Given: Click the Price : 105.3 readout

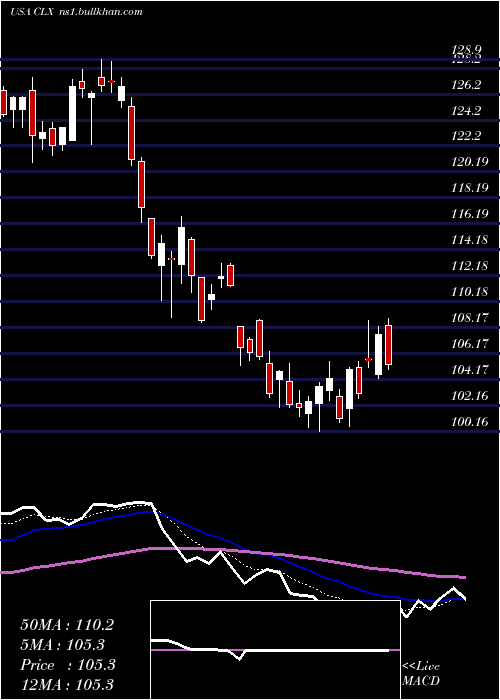Looking at the screenshot, I should click(68, 665).
